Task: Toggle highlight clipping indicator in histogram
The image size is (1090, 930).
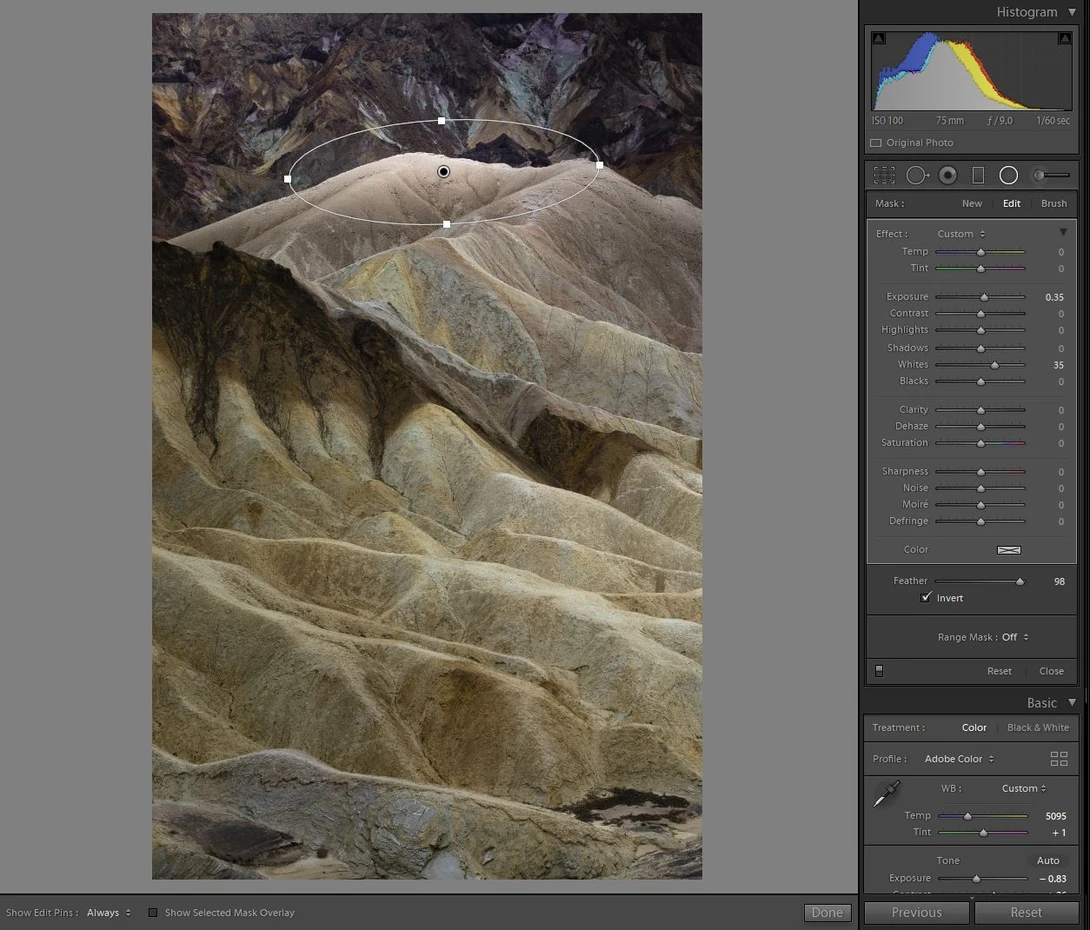Action: click(1064, 38)
